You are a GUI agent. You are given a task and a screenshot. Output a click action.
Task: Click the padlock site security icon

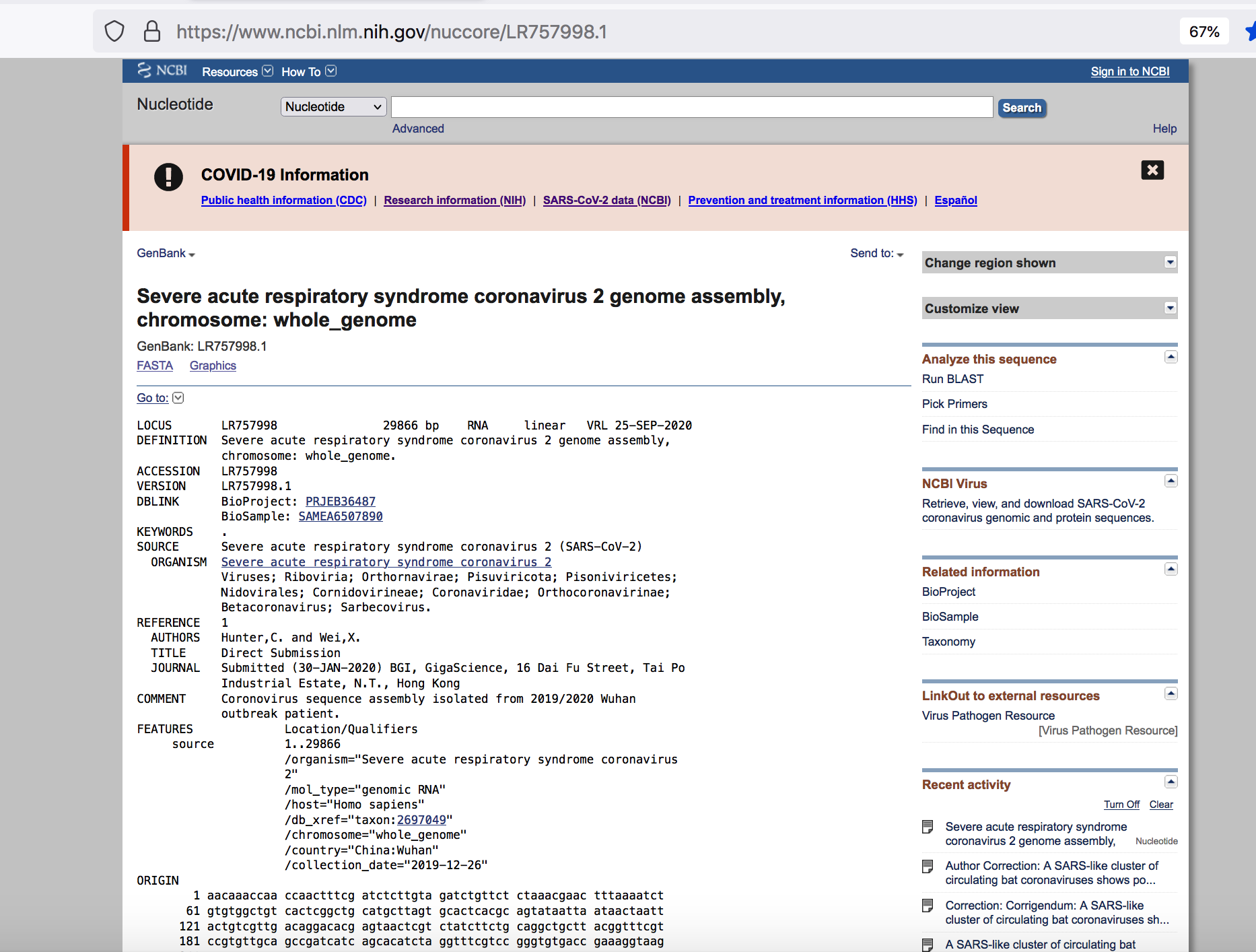tap(152, 32)
